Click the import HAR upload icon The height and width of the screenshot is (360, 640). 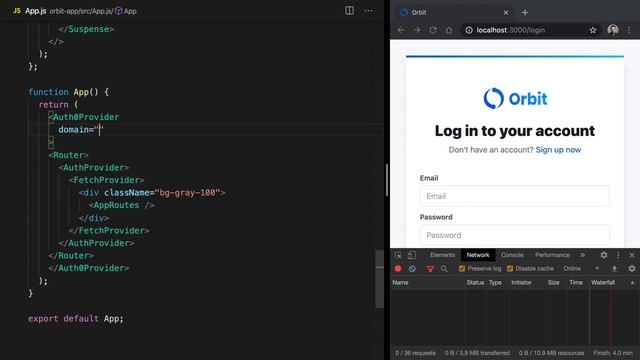click(614, 269)
